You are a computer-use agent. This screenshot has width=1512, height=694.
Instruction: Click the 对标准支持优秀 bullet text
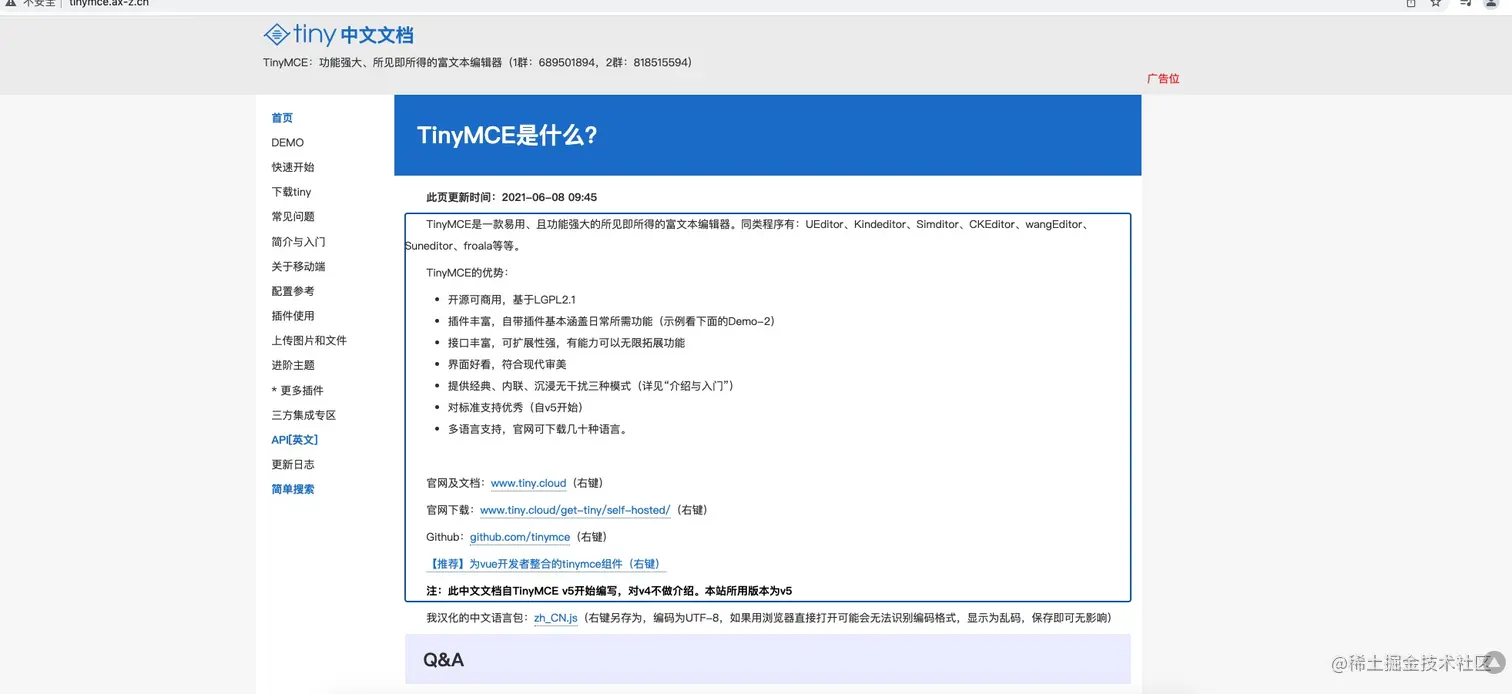click(x=514, y=407)
